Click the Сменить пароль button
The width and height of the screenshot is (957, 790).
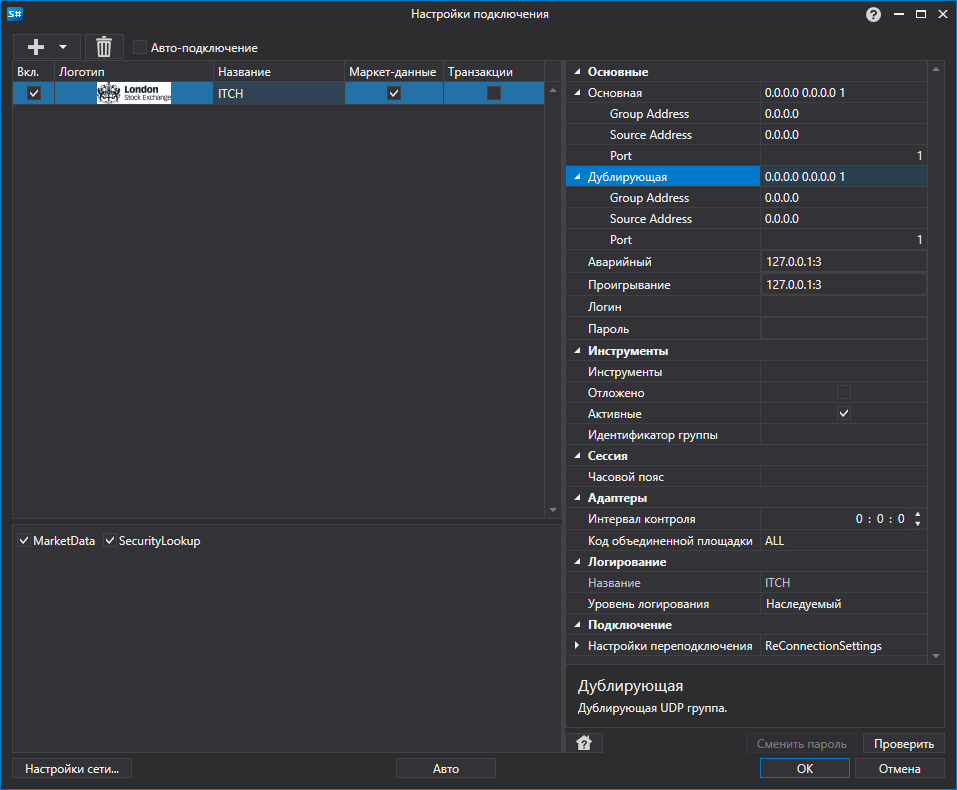coord(801,744)
